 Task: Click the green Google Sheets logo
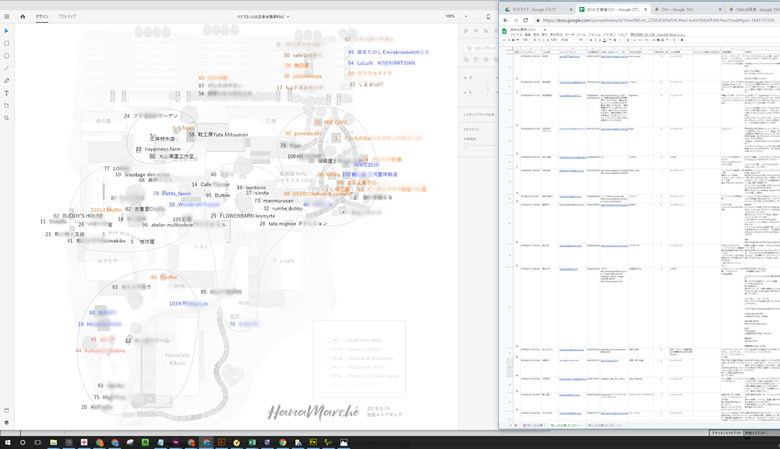pyautogui.click(x=504, y=31)
